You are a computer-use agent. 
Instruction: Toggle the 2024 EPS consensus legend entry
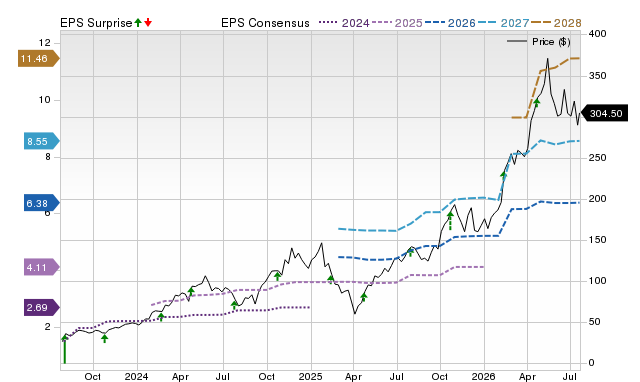point(344,23)
